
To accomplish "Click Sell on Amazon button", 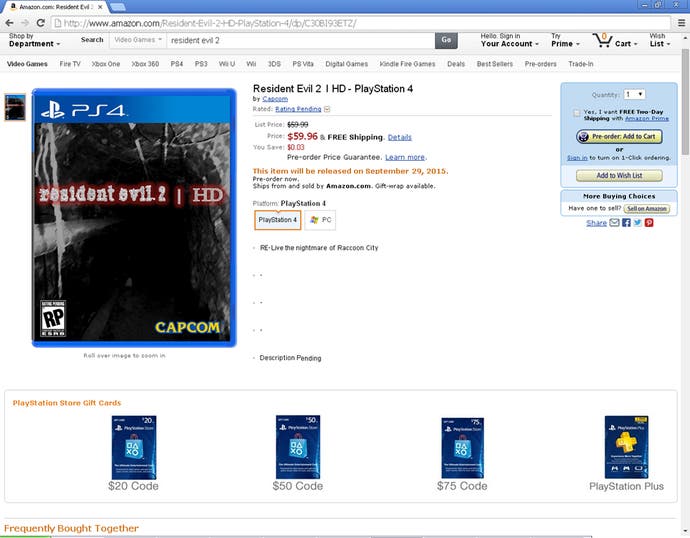I will point(646,209).
